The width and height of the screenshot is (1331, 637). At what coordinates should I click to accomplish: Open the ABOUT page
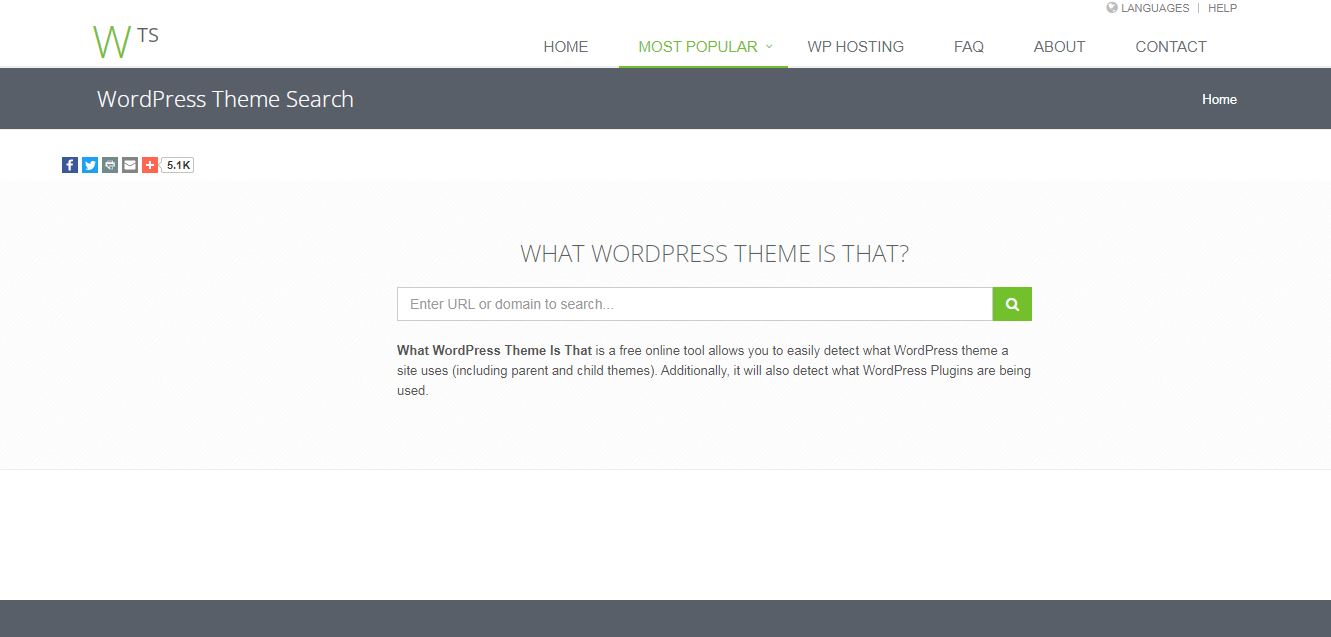pos(1059,46)
